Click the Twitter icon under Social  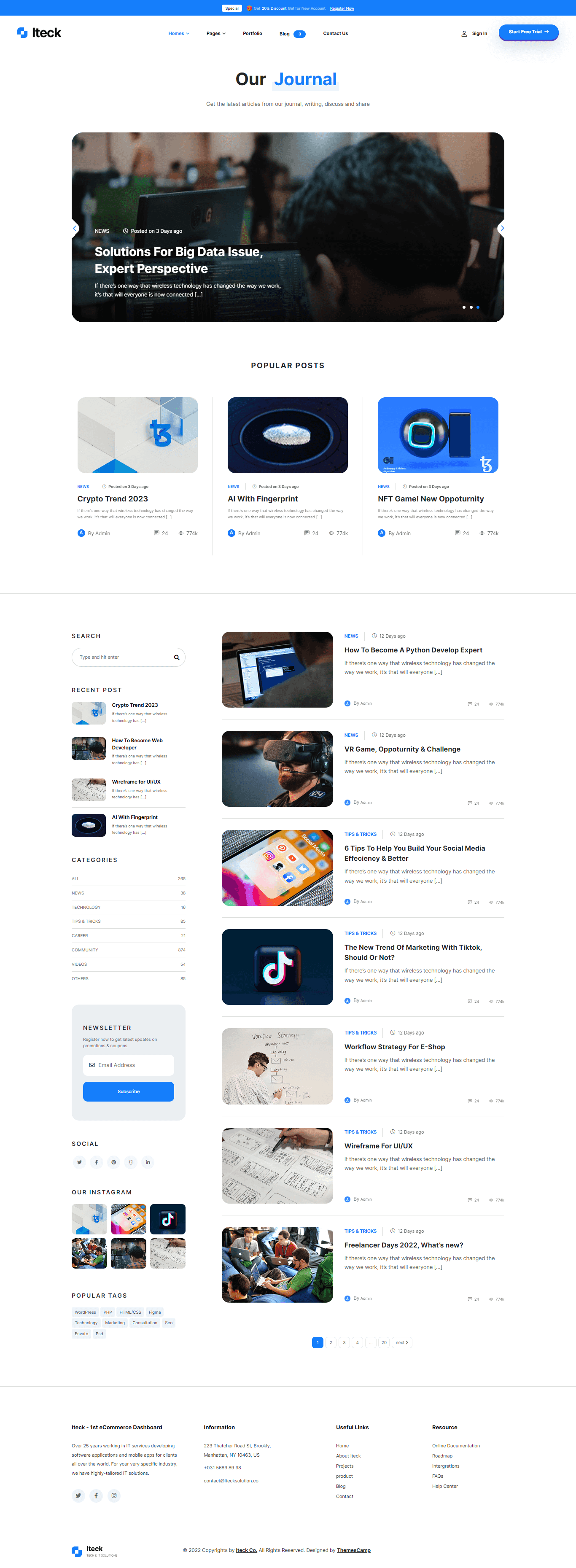(79, 1162)
